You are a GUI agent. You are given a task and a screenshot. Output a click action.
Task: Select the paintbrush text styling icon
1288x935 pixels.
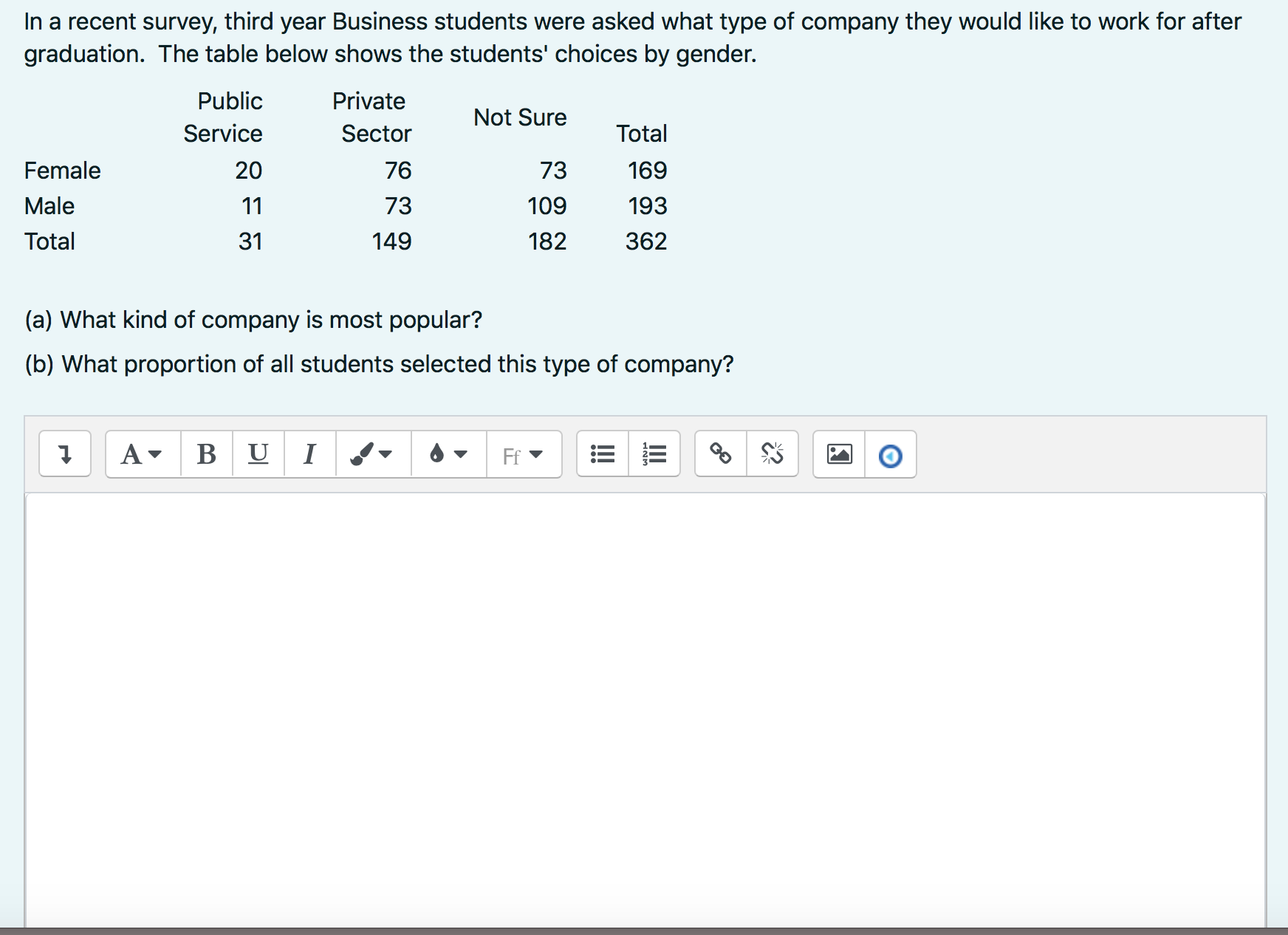[x=363, y=453]
